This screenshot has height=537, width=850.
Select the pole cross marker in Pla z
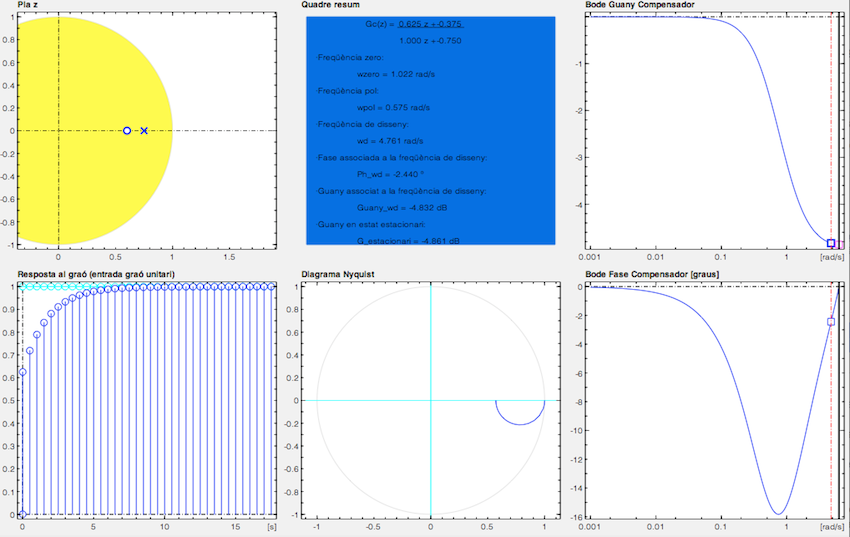click(144, 131)
